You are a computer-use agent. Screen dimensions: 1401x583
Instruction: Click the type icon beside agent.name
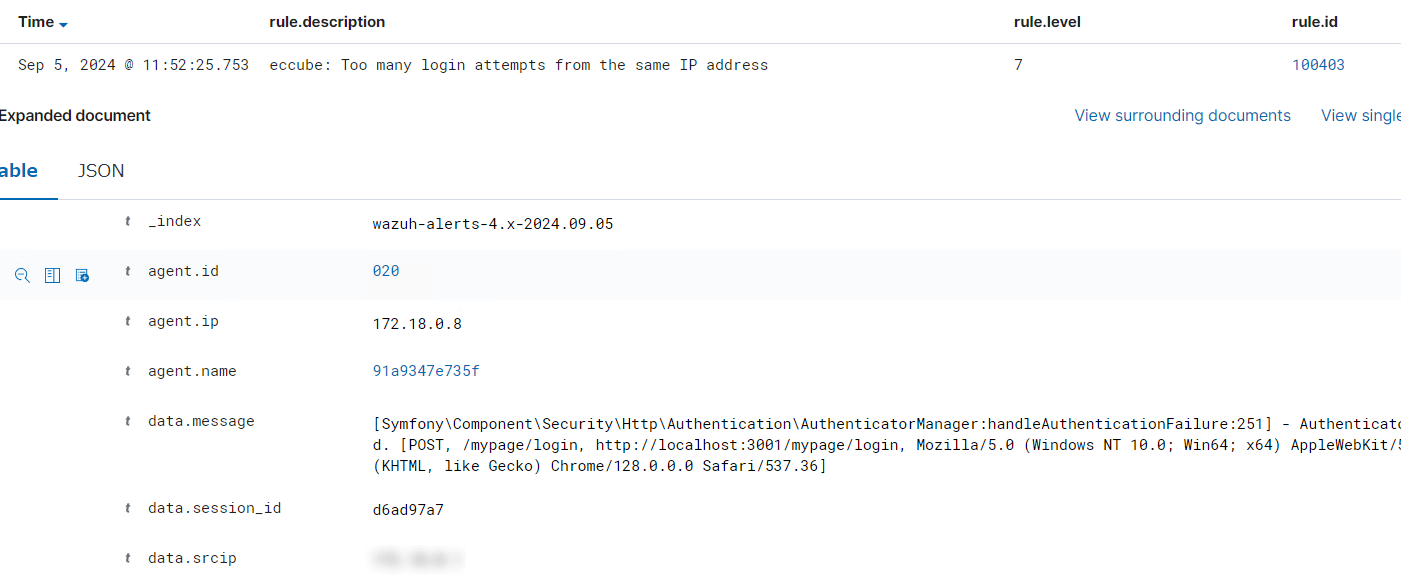(x=128, y=372)
